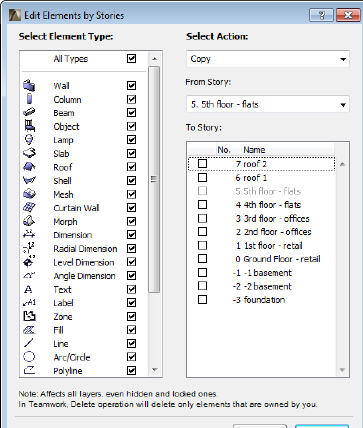Select the Mesh element icon
The width and height of the screenshot is (363, 428).
[29, 194]
